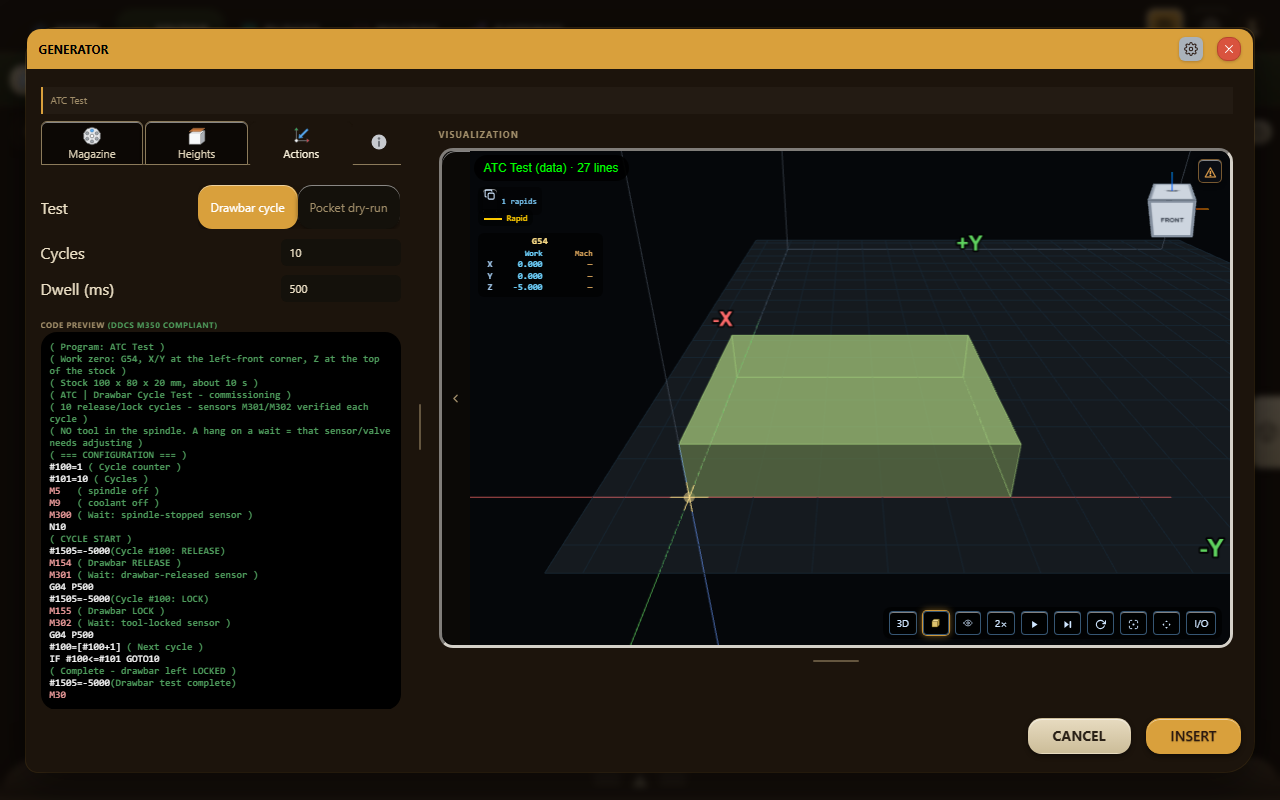The width and height of the screenshot is (1280, 800).
Task: Open the info tab icon
Action: point(378,142)
